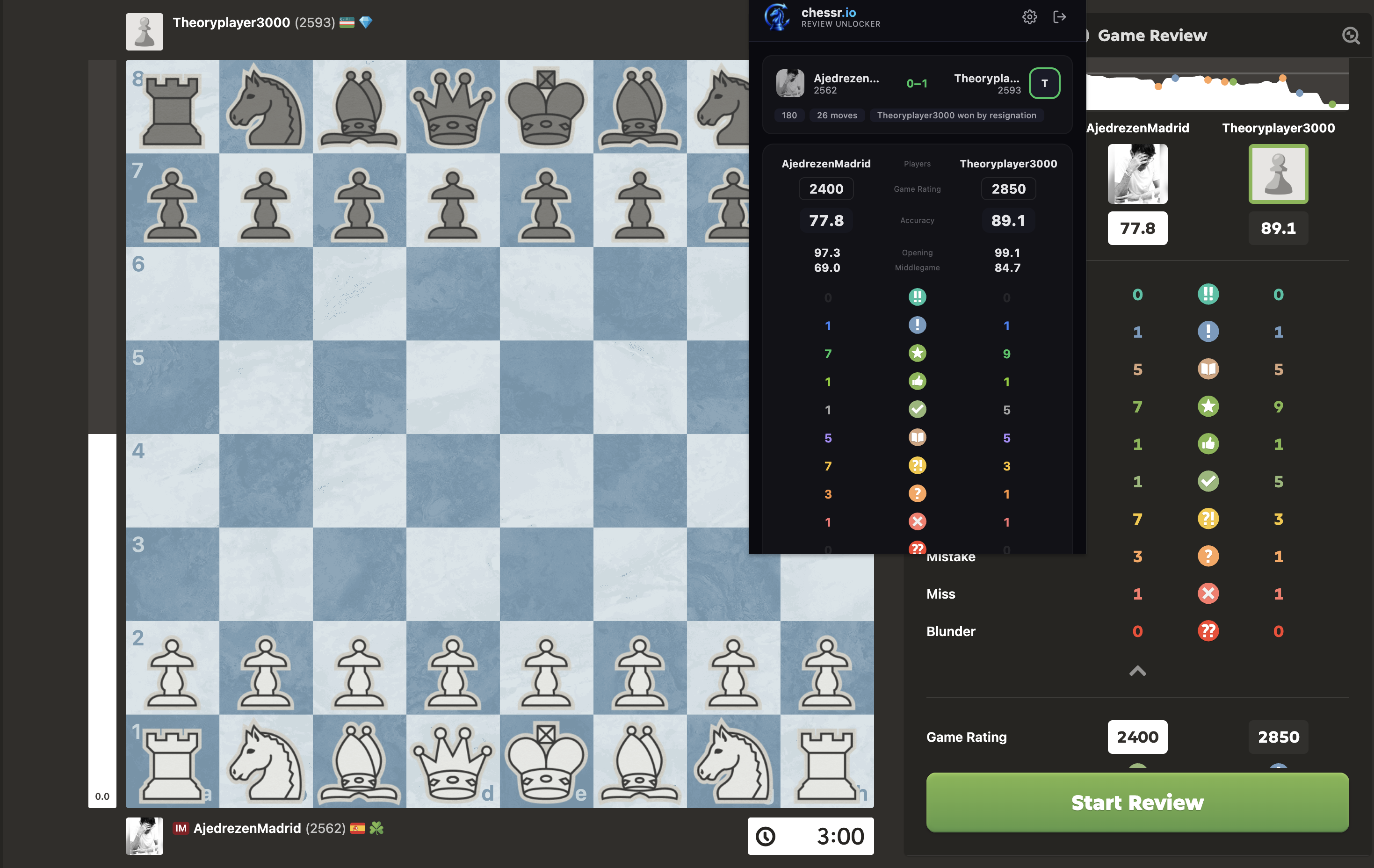Click the black queen on d8
This screenshot has width=1374, height=868.
pyautogui.click(x=453, y=107)
